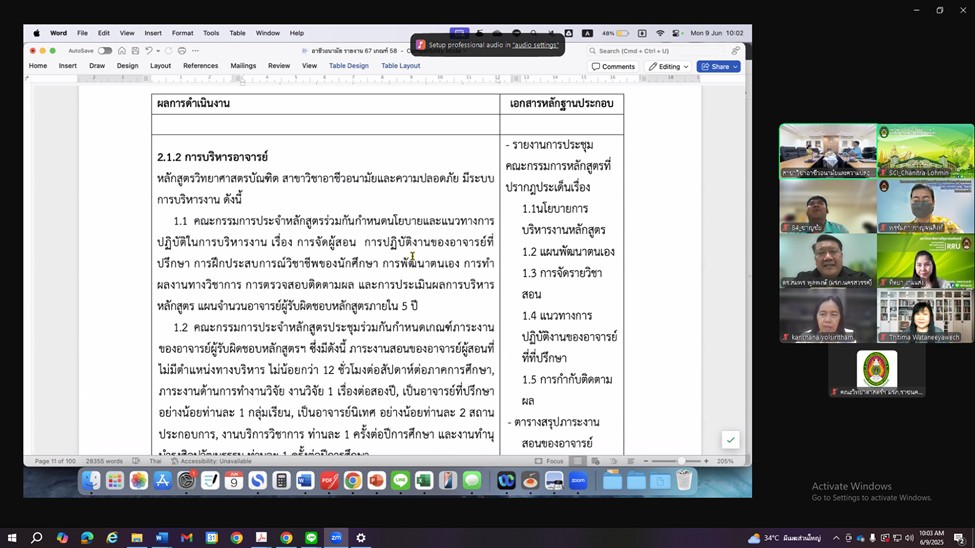Open the LINE app in the Dock
This screenshot has width=975, height=548.
[400, 481]
